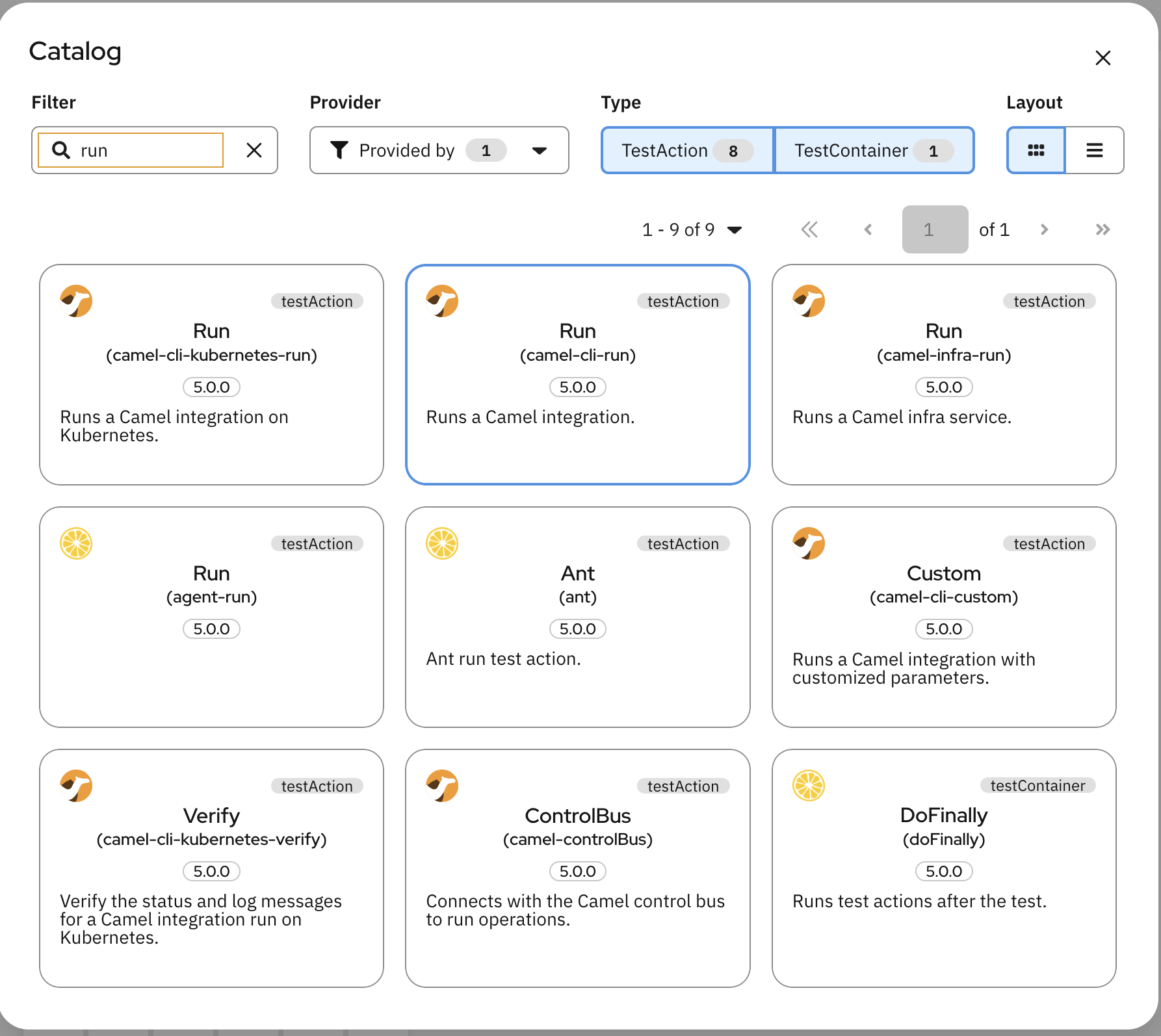This screenshot has height=1036, width=1161.
Task: Click the camel icon on camel-cli-custom card
Action: [809, 543]
